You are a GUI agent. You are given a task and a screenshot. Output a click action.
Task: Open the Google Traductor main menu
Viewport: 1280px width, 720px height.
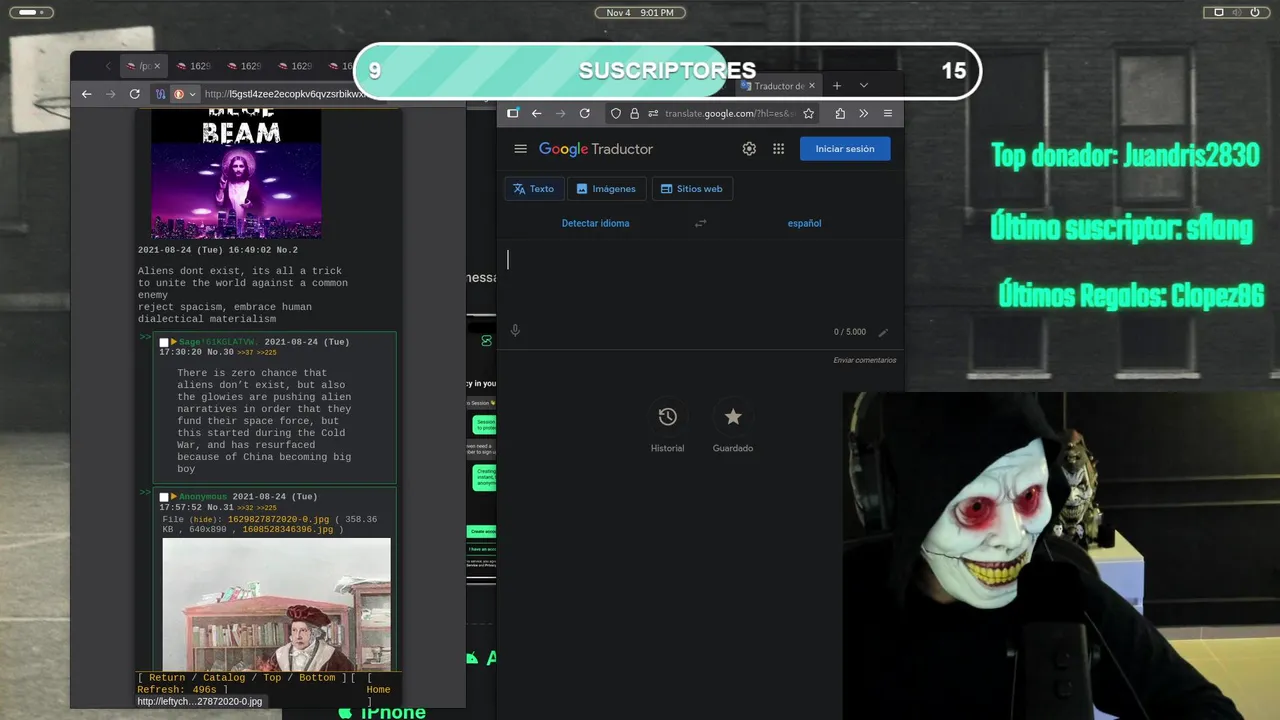(x=520, y=149)
